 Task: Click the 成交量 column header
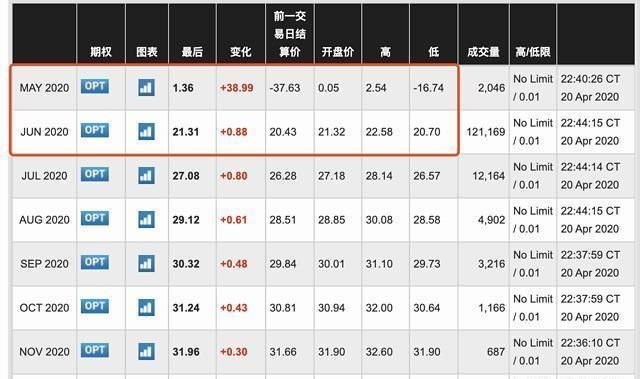pos(483,52)
